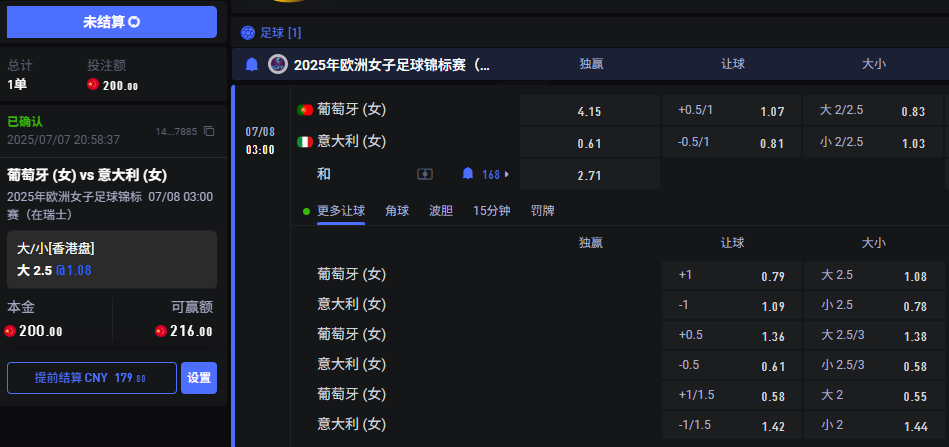Click the Portugal flag icon
The image size is (949, 447).
coord(305,110)
